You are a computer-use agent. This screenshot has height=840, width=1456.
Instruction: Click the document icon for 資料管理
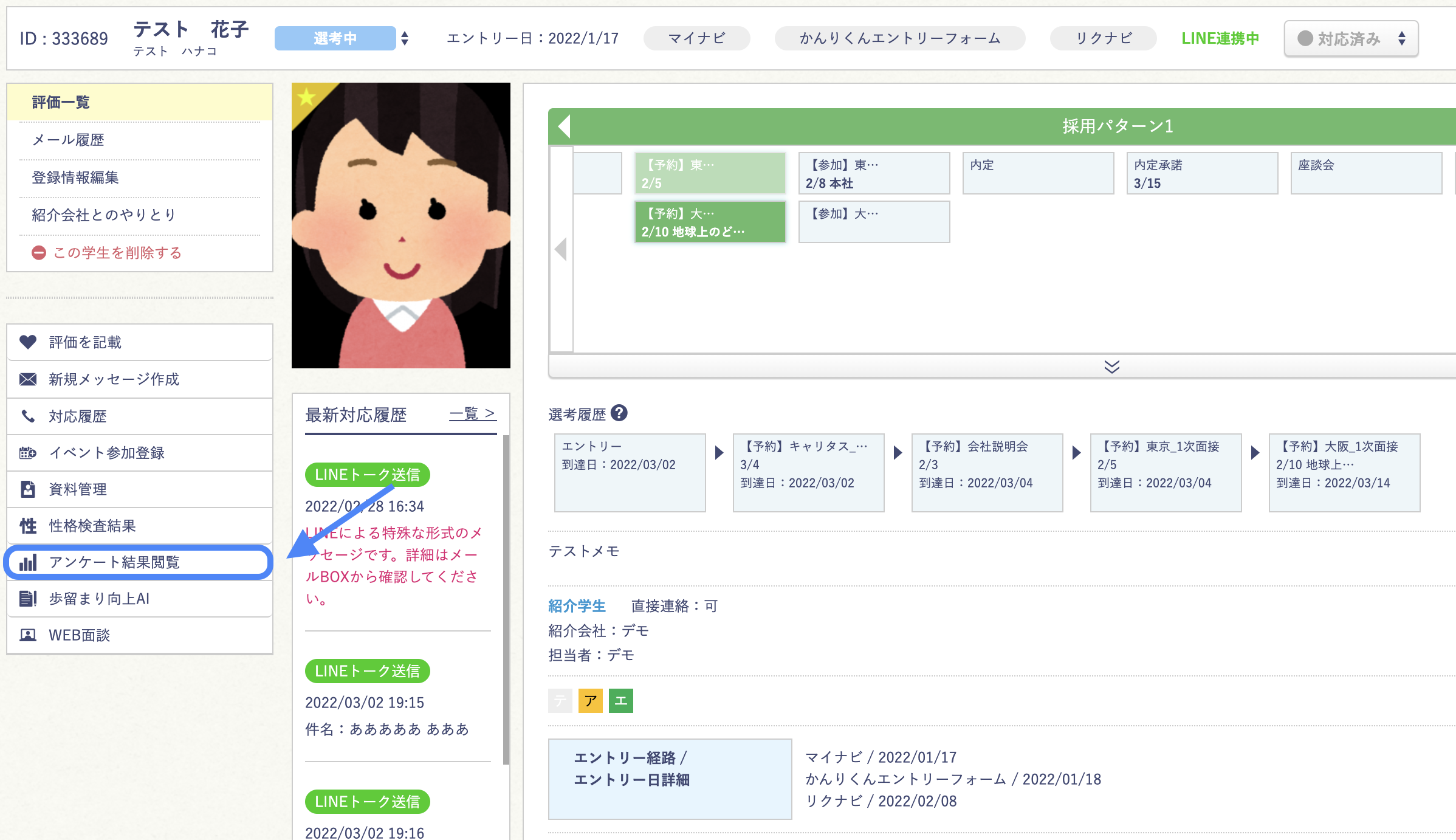[x=28, y=489]
